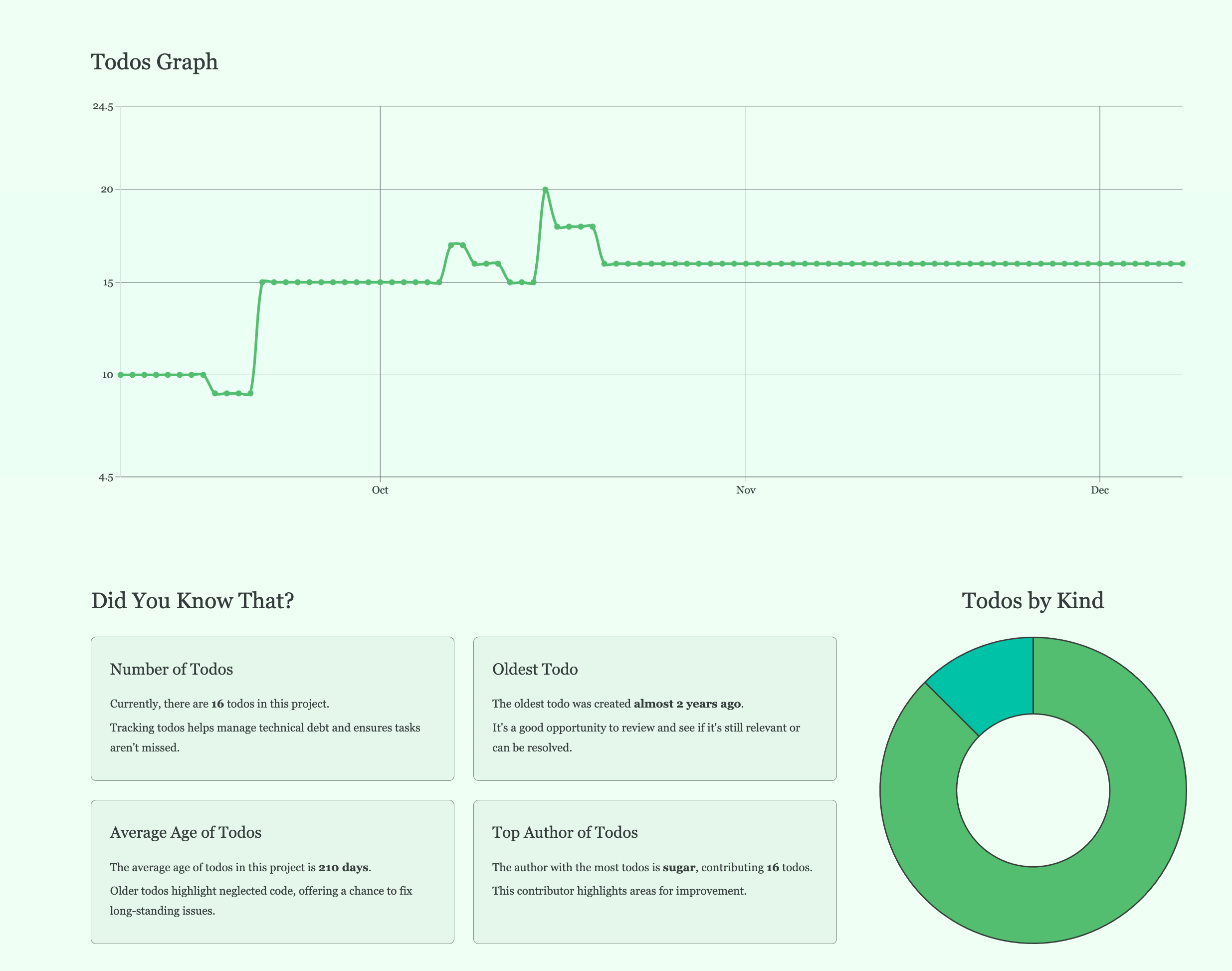The width and height of the screenshot is (1232, 971).
Task: Click the bold author name sugar
Action: tap(678, 868)
